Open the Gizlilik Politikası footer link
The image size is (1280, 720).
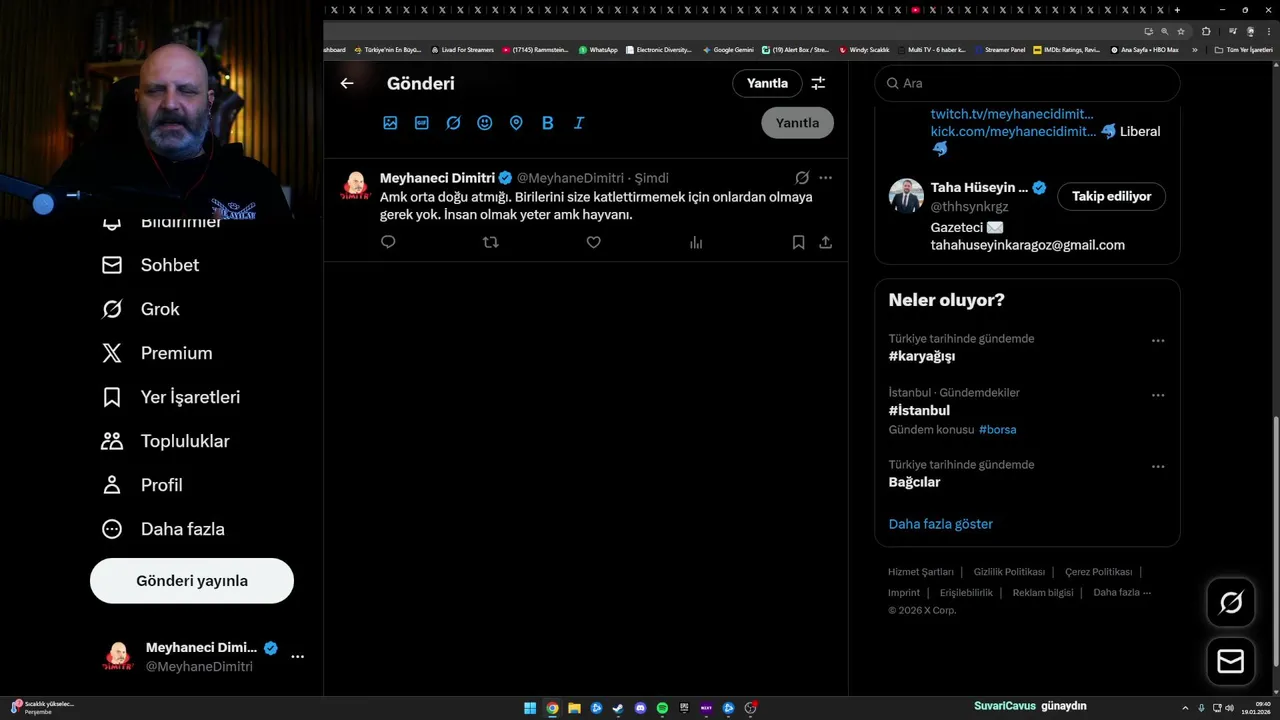tap(1009, 572)
